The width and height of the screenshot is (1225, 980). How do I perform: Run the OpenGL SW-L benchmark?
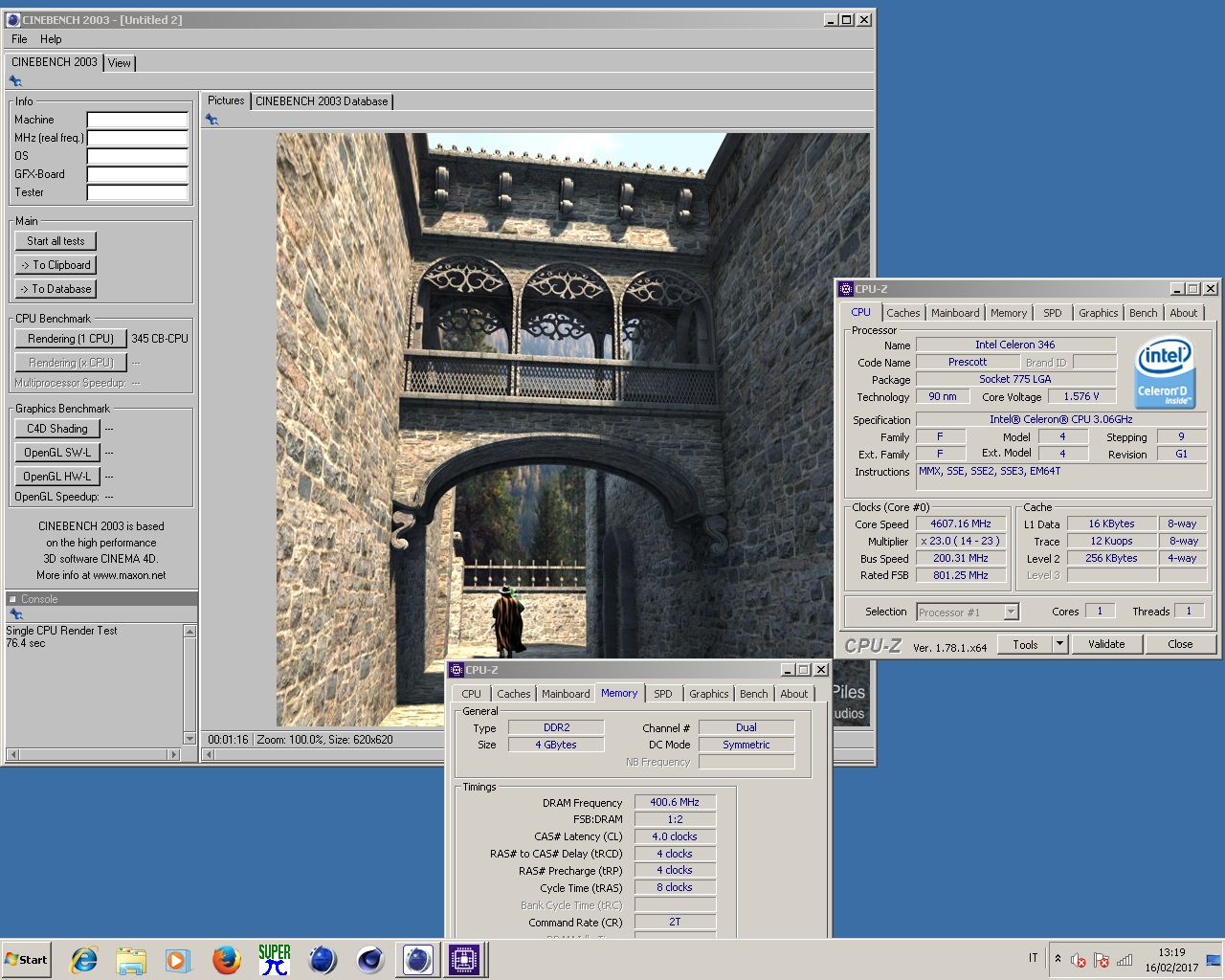(57, 453)
